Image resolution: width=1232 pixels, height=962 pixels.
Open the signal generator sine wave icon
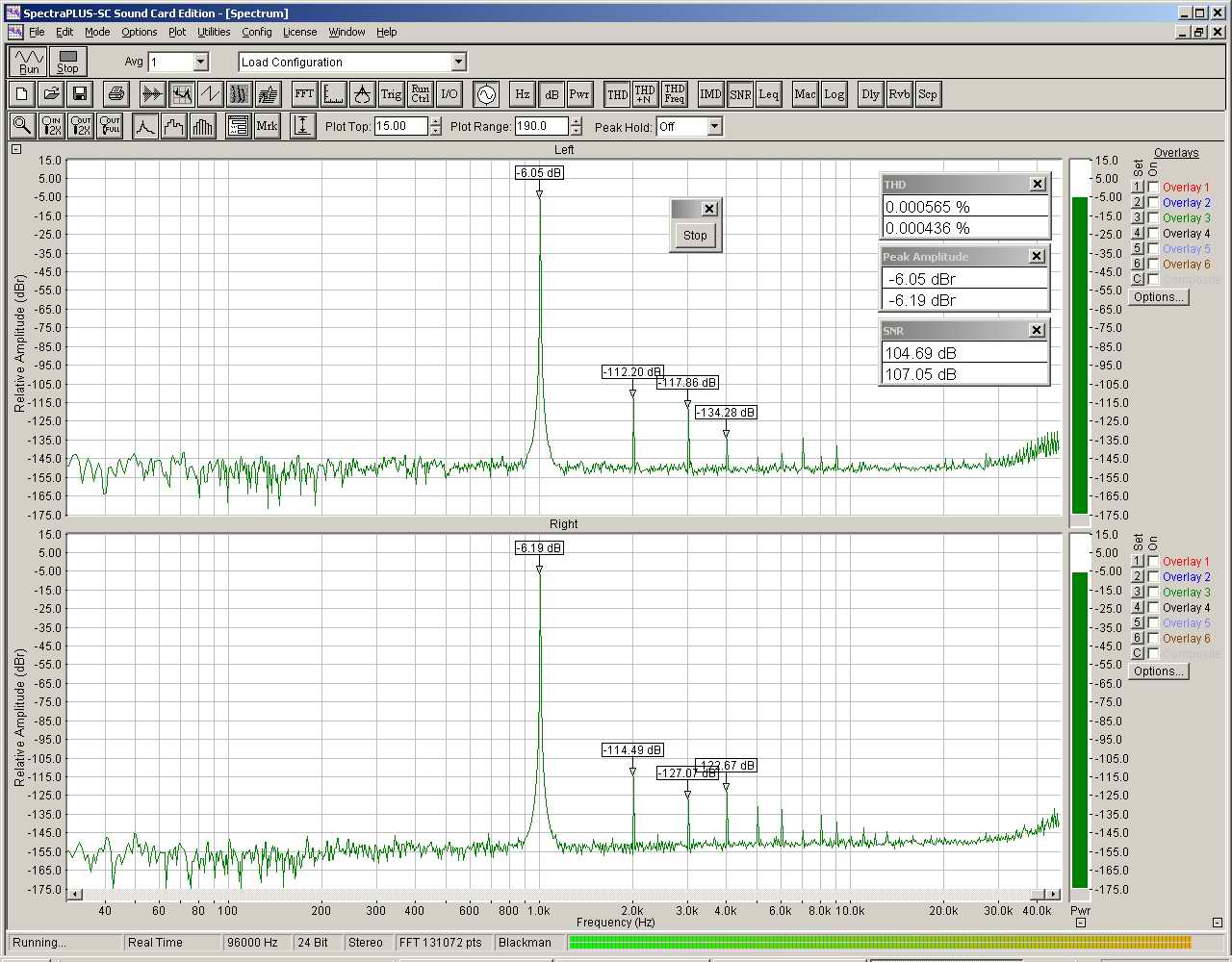coord(486,94)
